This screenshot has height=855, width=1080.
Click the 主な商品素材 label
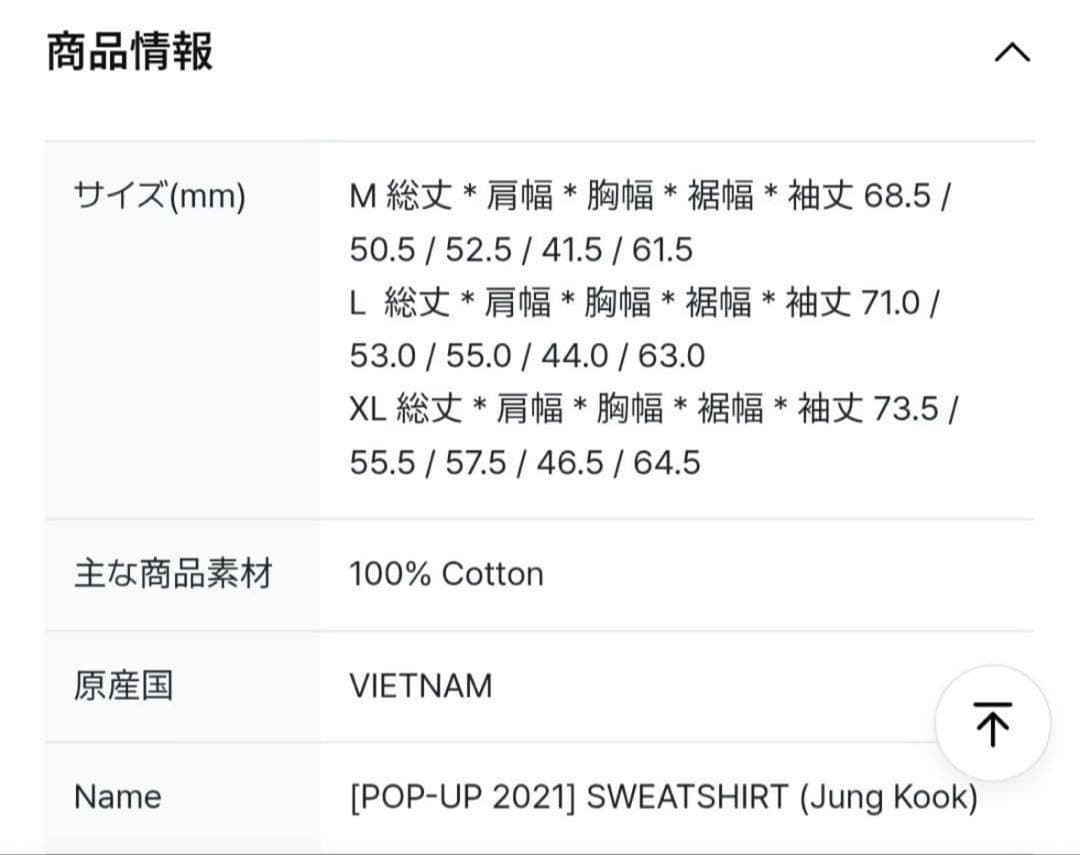(174, 574)
